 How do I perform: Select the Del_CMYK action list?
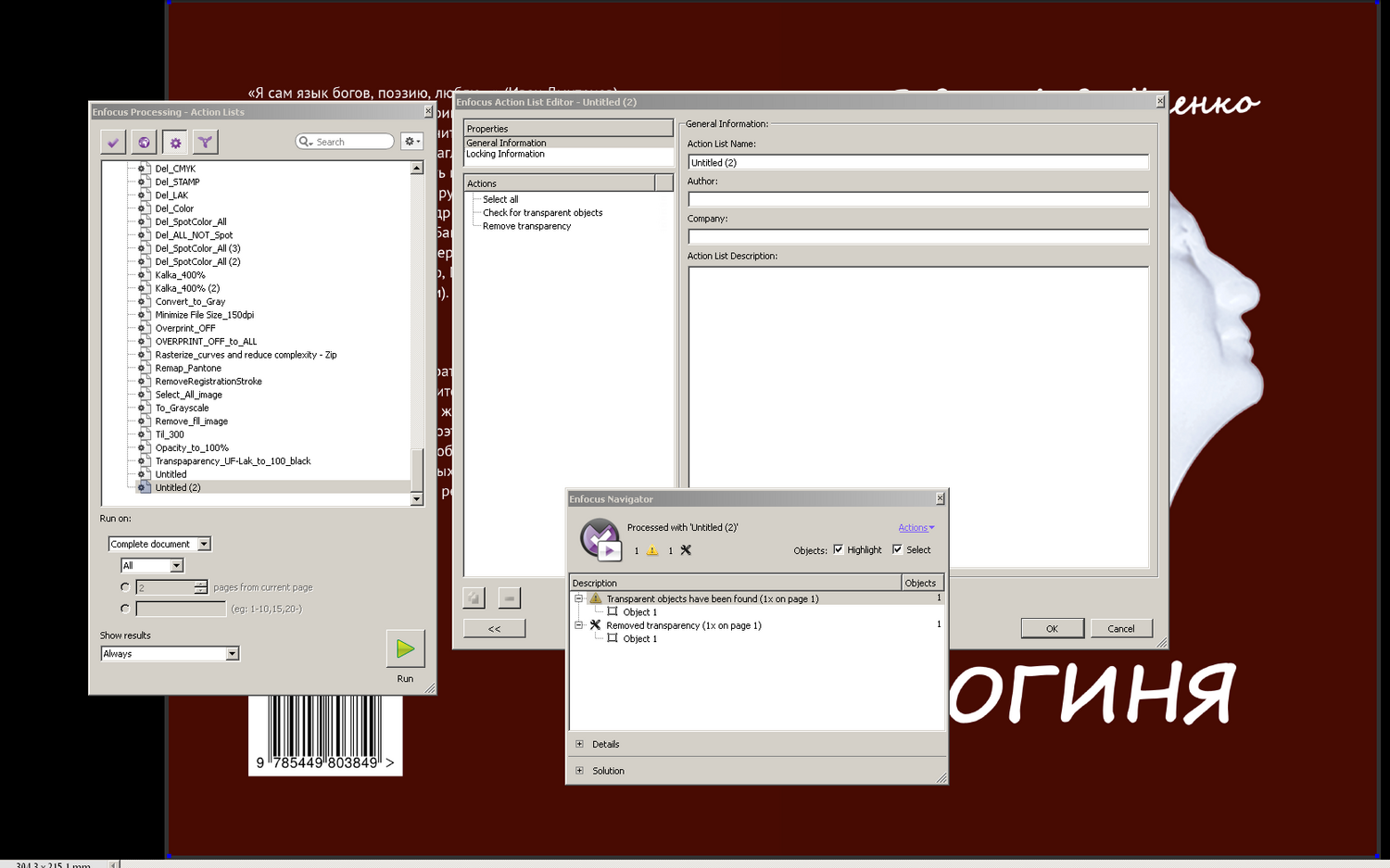click(175, 169)
